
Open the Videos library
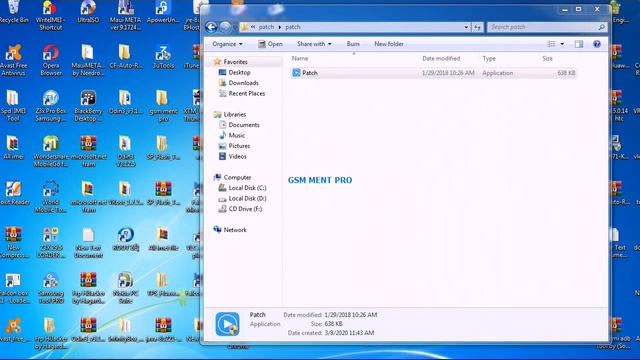[x=237, y=156]
